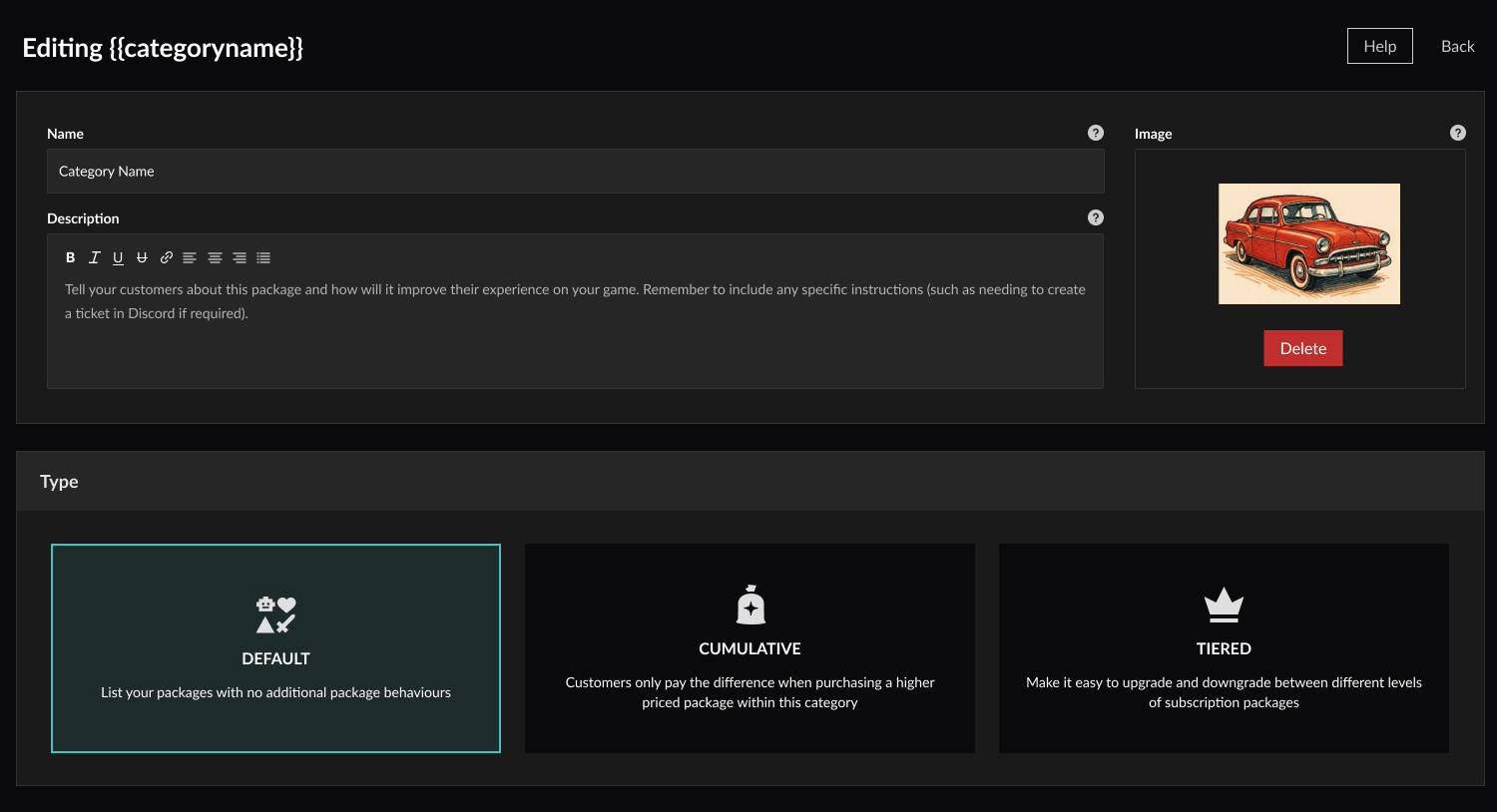Insert a hyperlink using the link icon
The height and width of the screenshot is (812, 1497).
click(x=167, y=257)
